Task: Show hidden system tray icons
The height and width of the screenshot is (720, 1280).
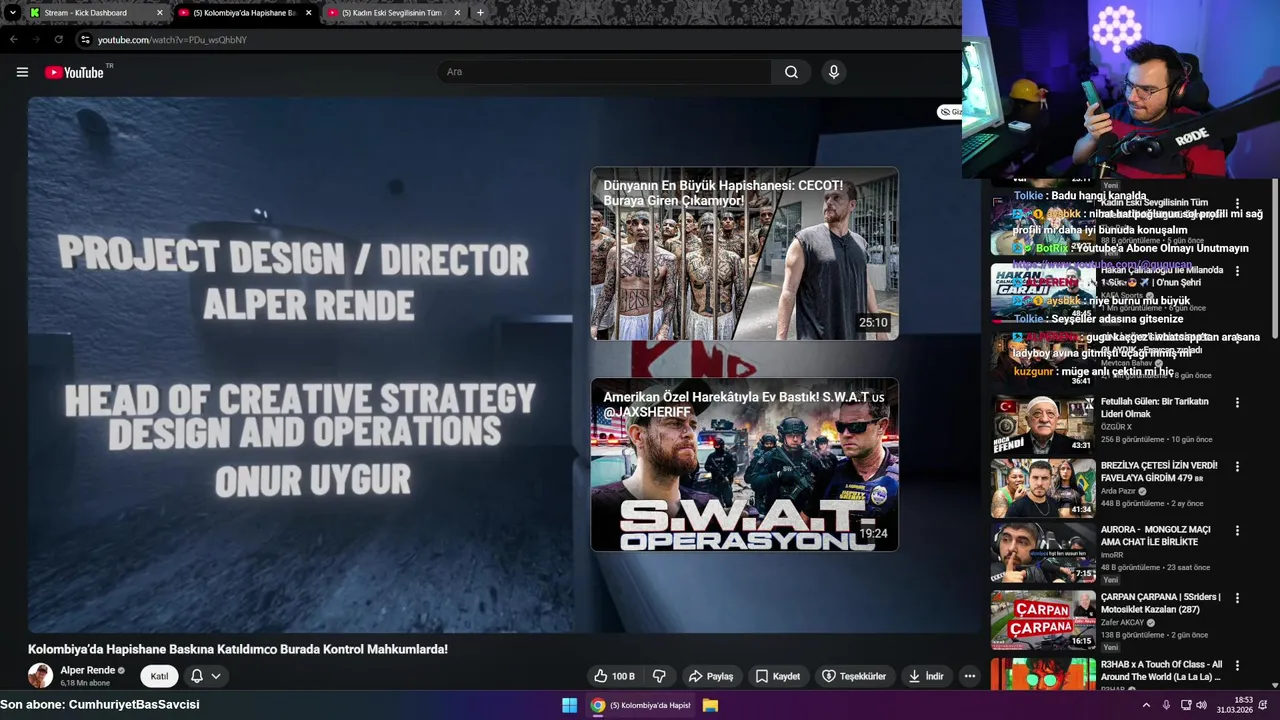Action: click(1146, 705)
